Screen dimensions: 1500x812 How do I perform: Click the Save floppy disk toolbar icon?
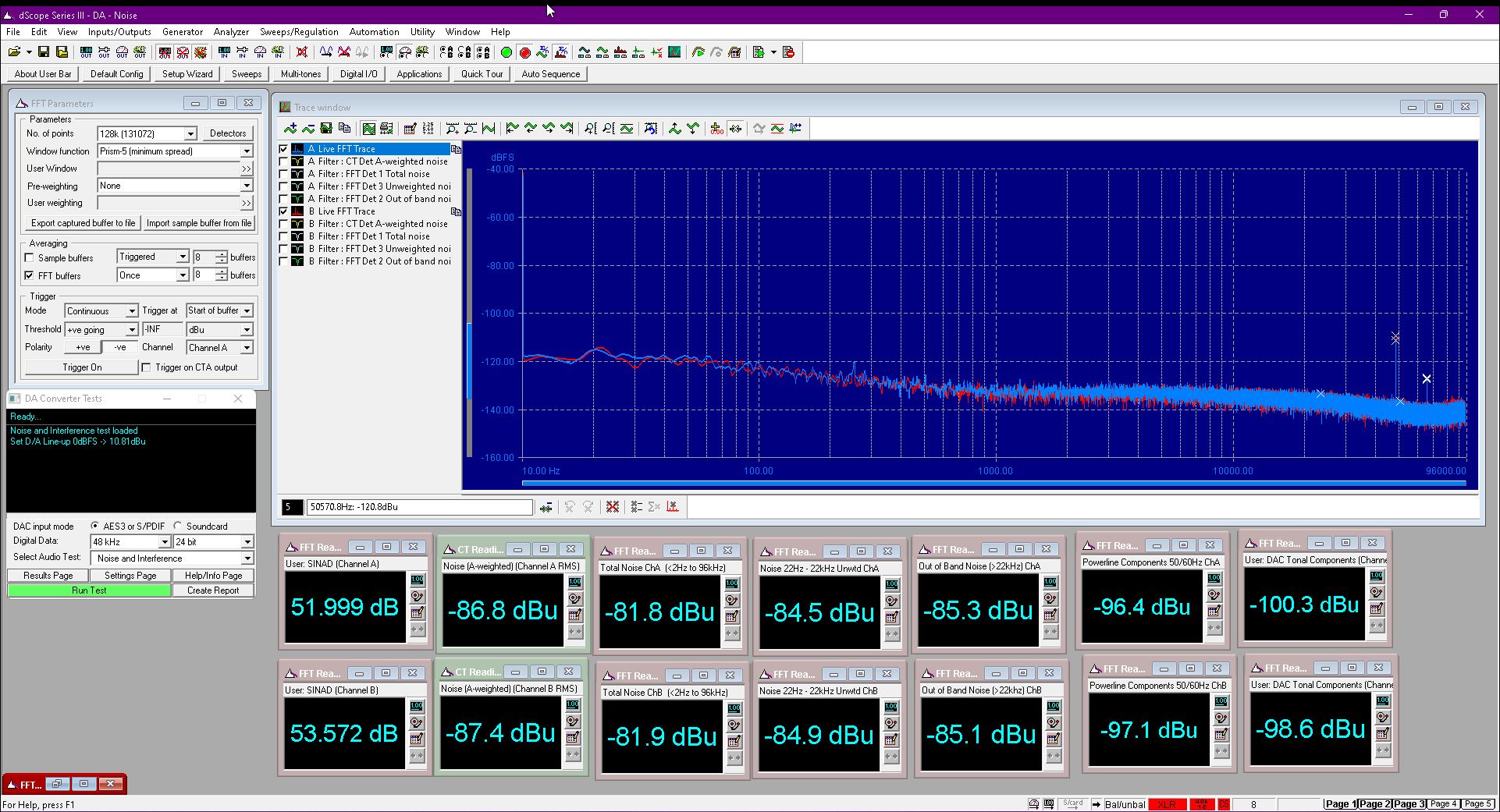(44, 52)
